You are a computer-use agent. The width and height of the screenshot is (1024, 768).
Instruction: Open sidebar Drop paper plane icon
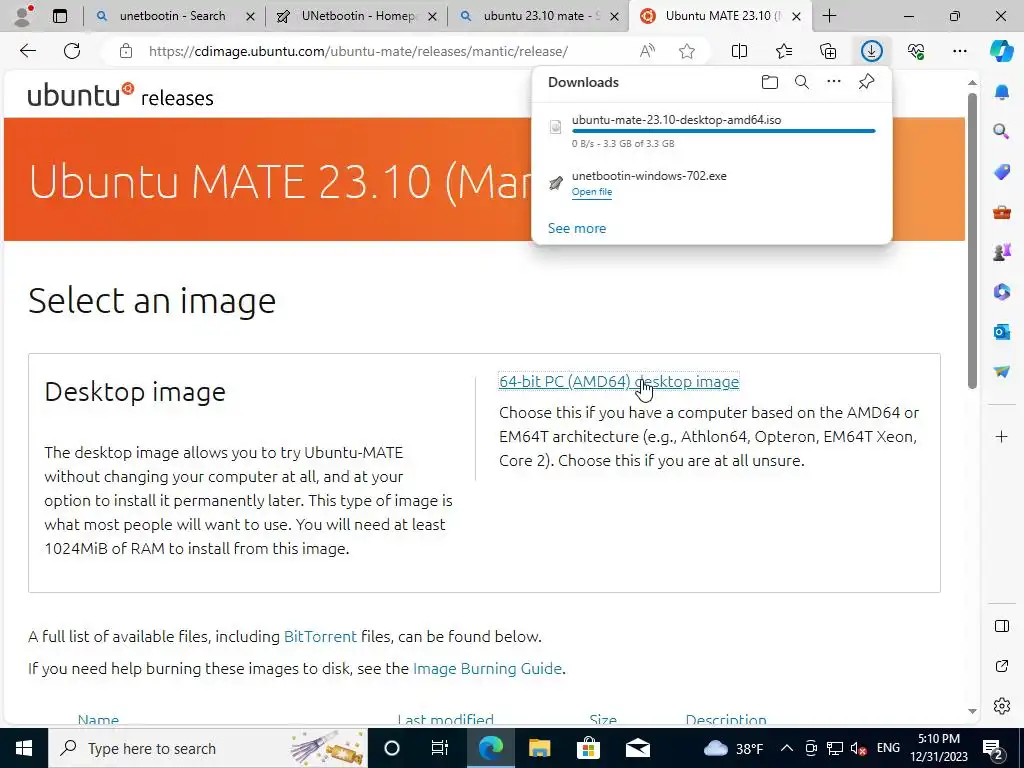coord(1002,371)
